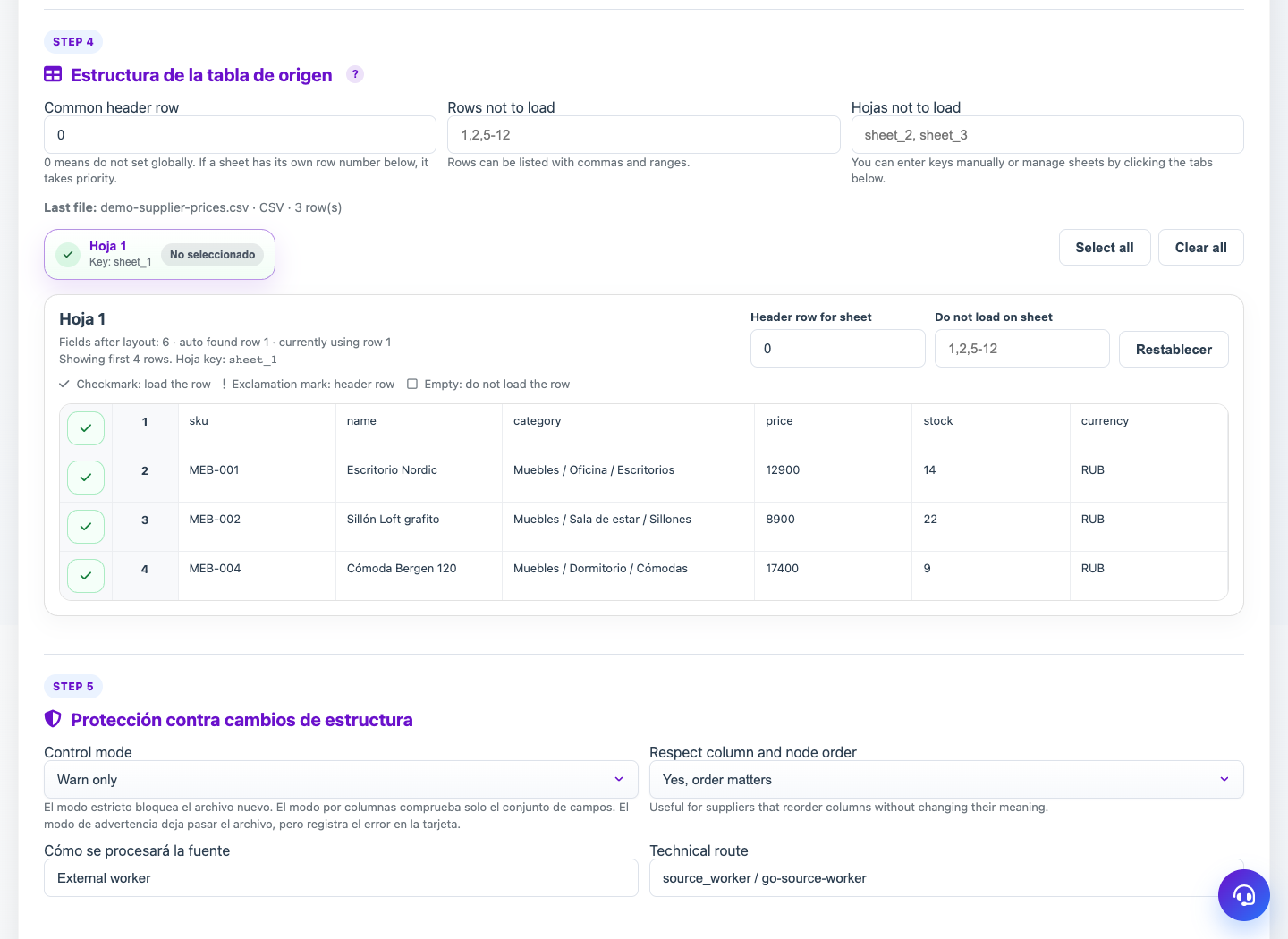Click the Restablecer button
This screenshot has height=939, width=1288.
pos(1174,349)
